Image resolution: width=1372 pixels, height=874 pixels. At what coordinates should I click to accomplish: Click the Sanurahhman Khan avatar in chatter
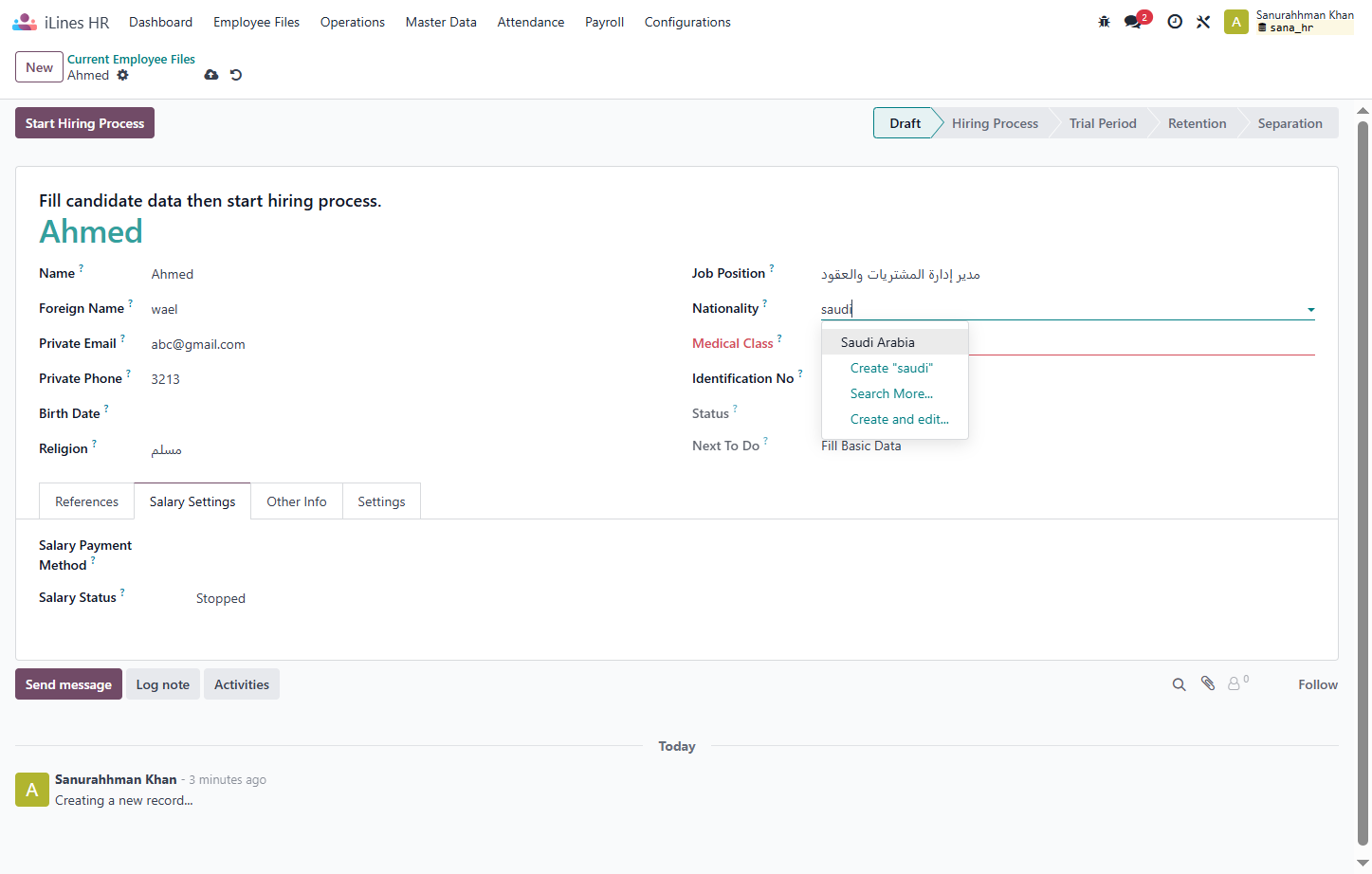31,790
